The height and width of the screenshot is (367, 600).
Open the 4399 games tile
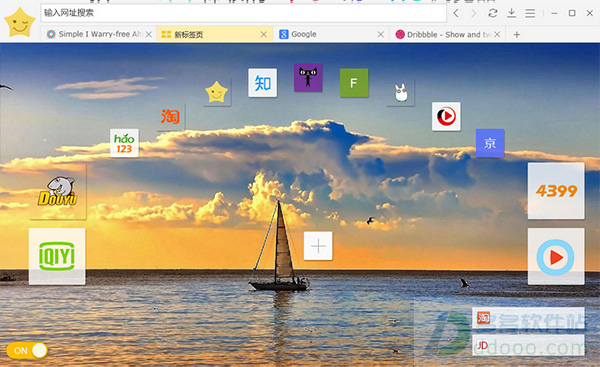pyautogui.click(x=556, y=191)
